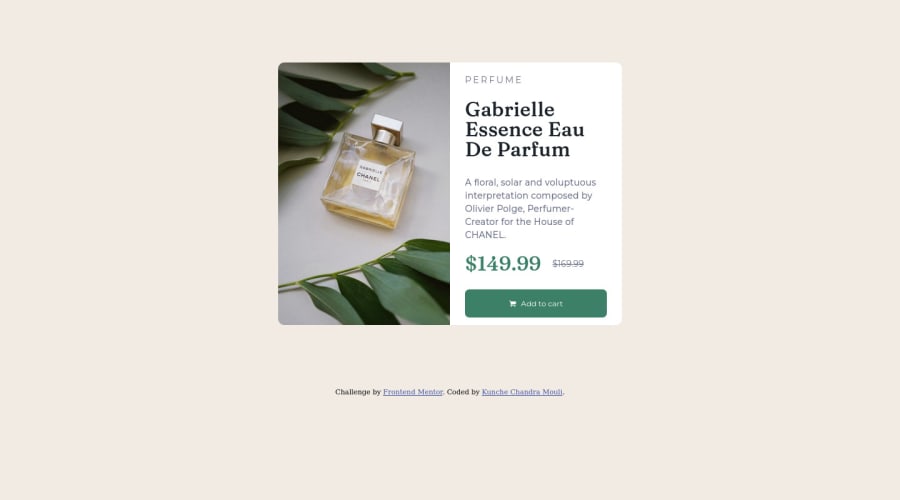The height and width of the screenshot is (500, 900).
Task: Click the shopping cart icon in button
Action: 513,304
